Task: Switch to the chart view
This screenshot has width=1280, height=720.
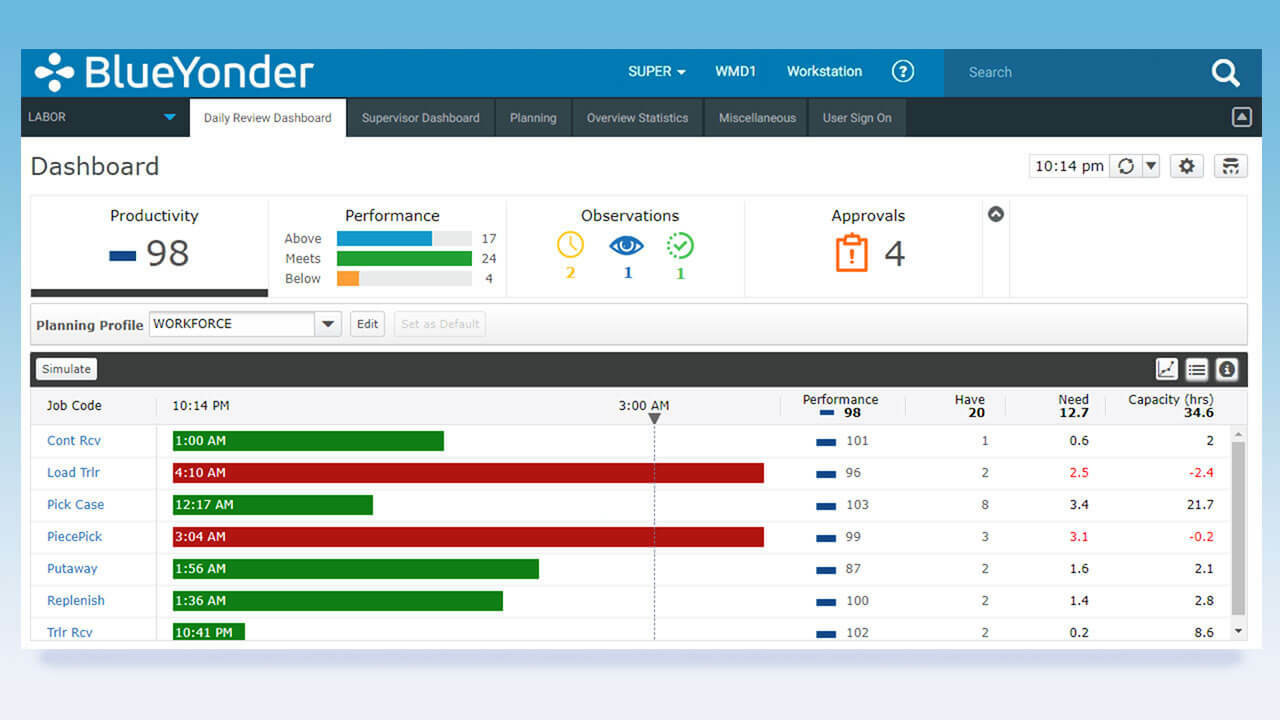Action: (x=1166, y=369)
